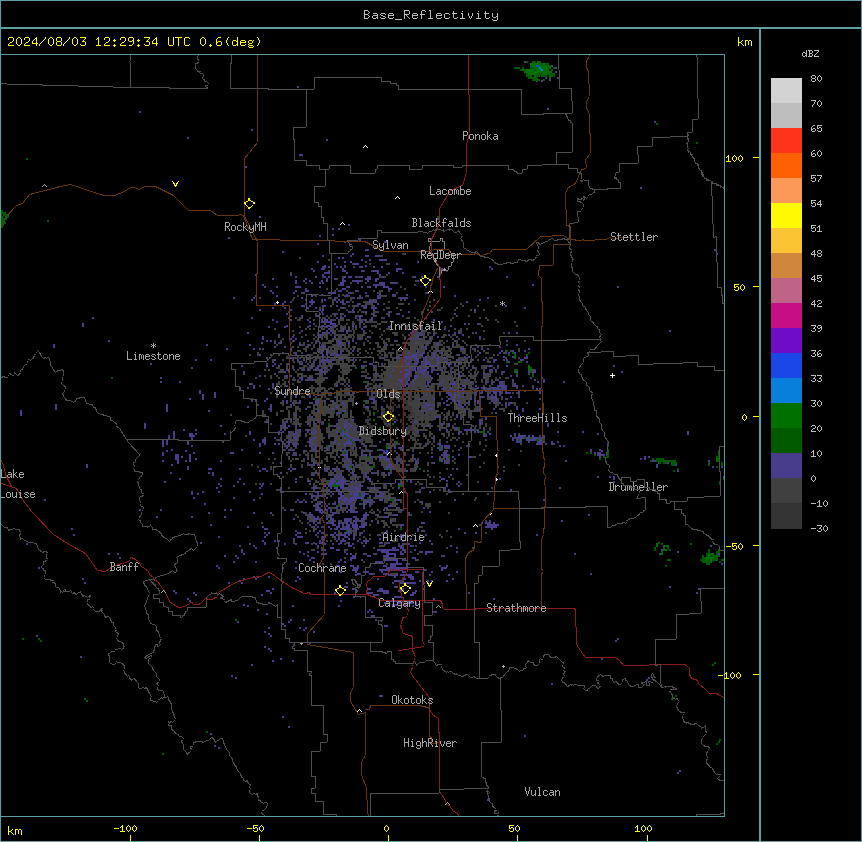Image resolution: width=862 pixels, height=842 pixels.
Task: Click the yellow diamond marker above Calgary label
Action: pos(405,589)
